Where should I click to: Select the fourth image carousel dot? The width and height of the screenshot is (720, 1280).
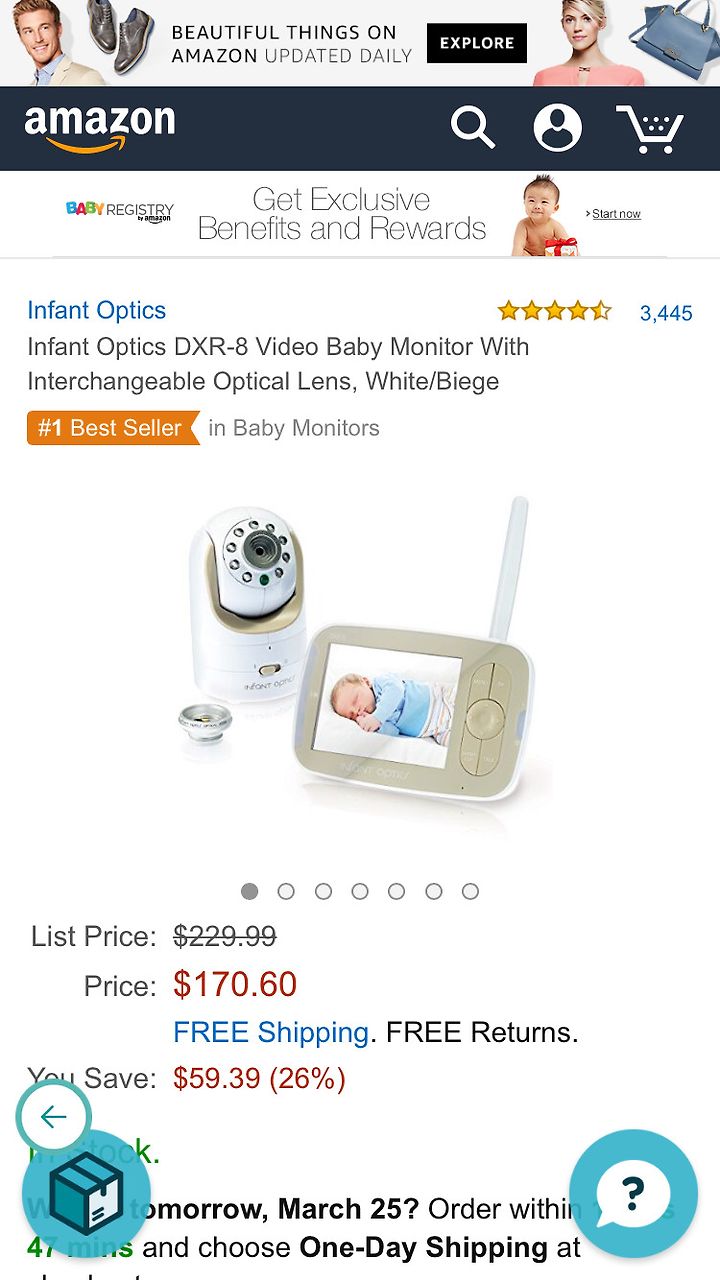click(x=360, y=891)
